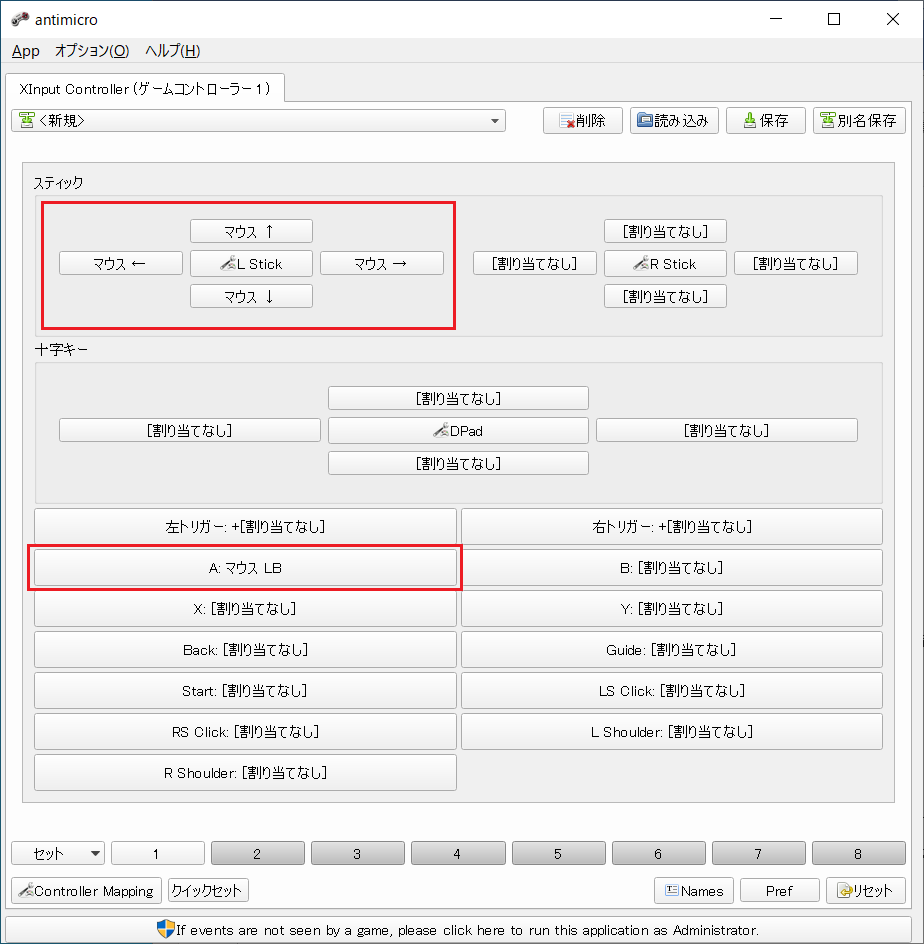Click the run as Administrator notice
This screenshot has width=924, height=944.
coord(458,930)
